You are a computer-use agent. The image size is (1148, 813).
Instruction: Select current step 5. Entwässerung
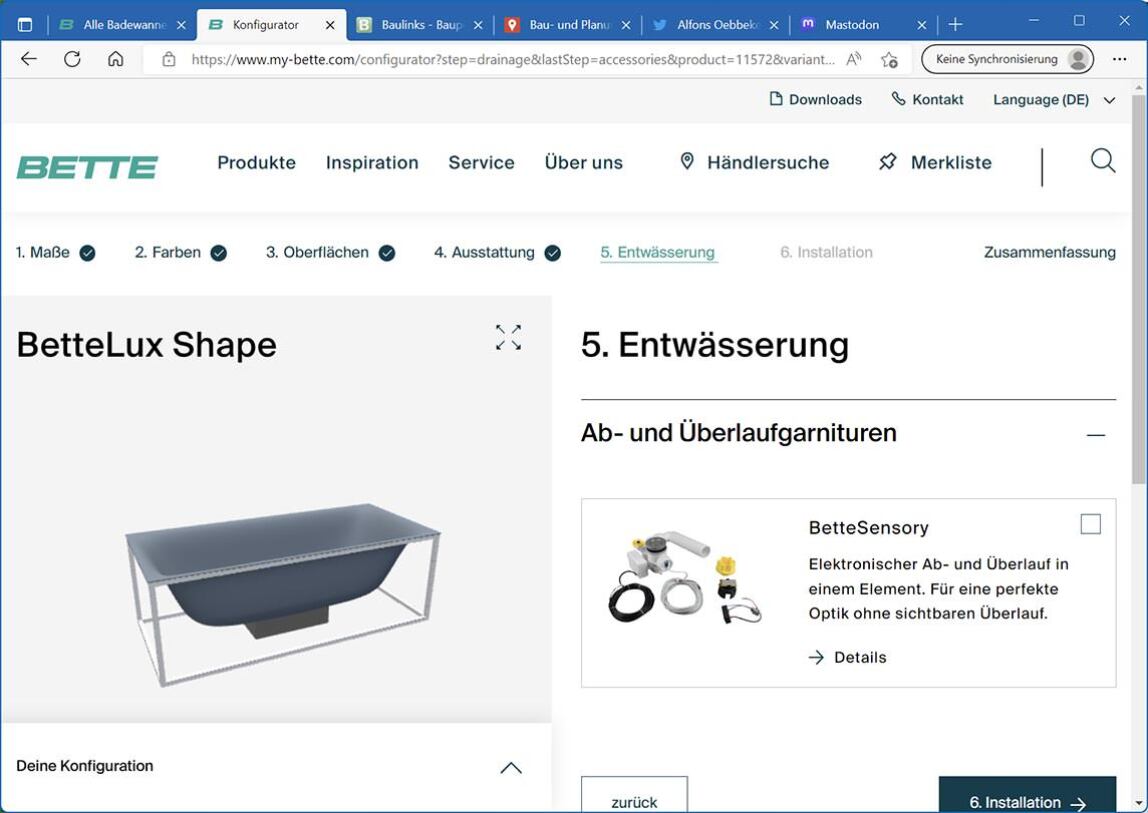pyautogui.click(x=657, y=253)
